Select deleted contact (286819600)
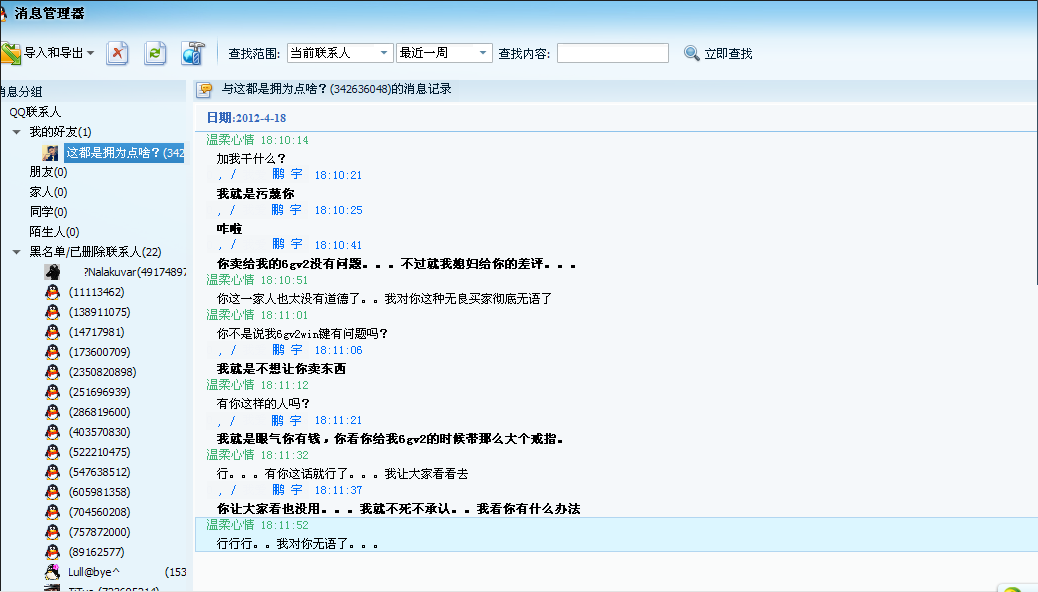 click(x=99, y=412)
